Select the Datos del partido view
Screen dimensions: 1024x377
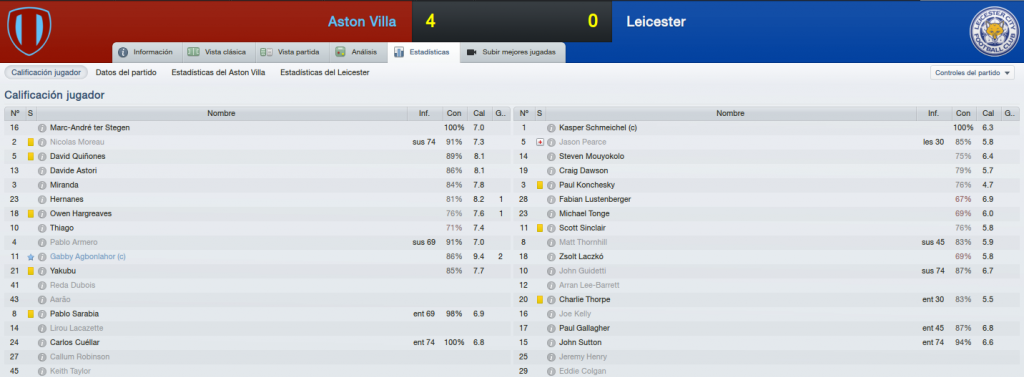coord(126,73)
